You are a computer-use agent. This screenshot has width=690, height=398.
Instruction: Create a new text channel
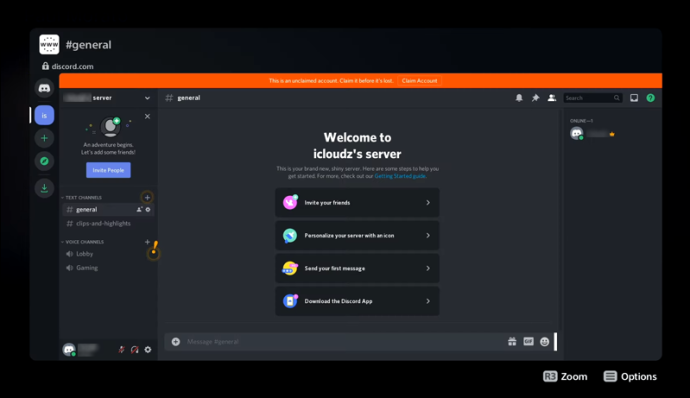pyautogui.click(x=147, y=197)
